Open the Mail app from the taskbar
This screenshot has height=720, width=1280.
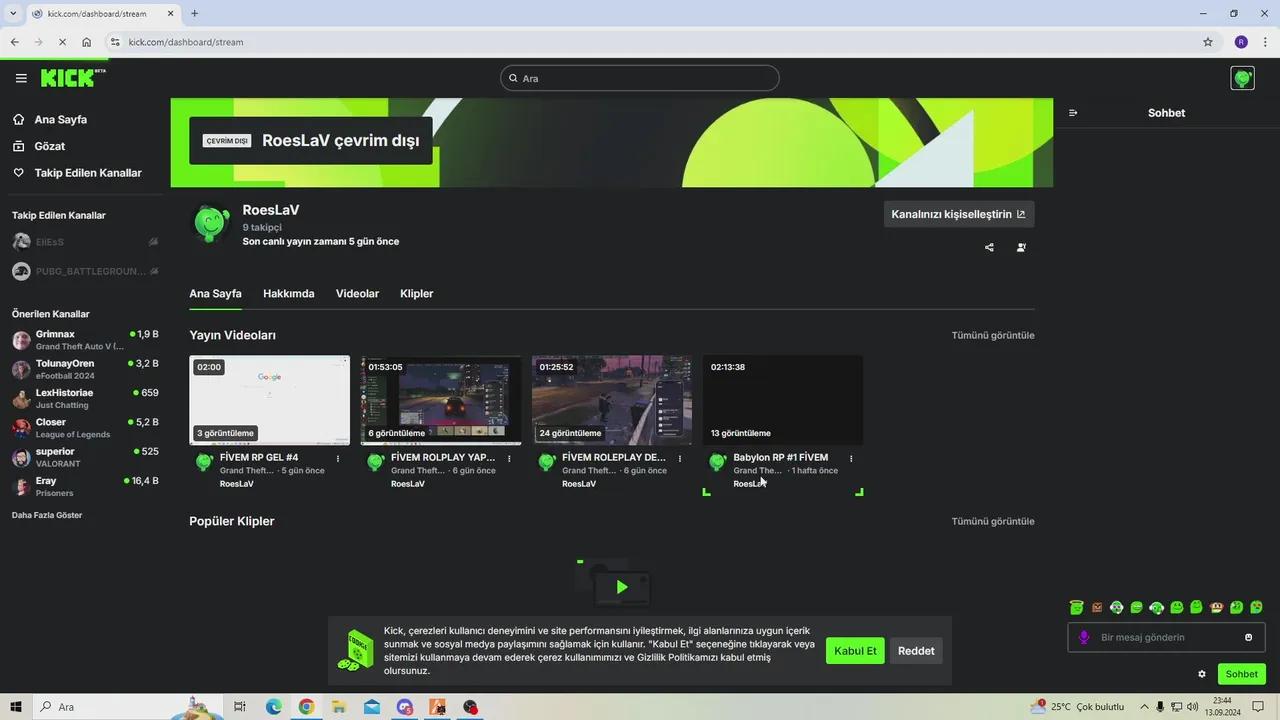[x=372, y=707]
